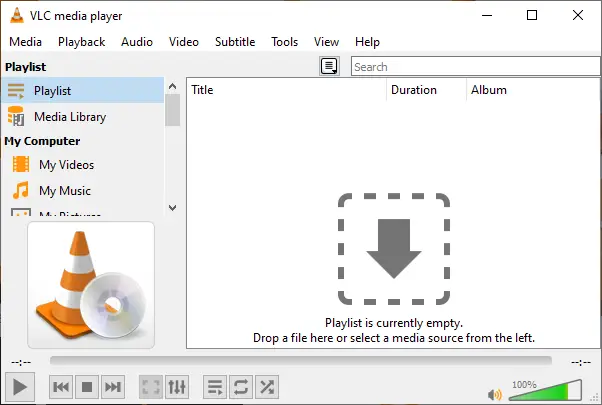Open the Video menu
Viewport: 602px width, 405px height.
pyautogui.click(x=184, y=41)
